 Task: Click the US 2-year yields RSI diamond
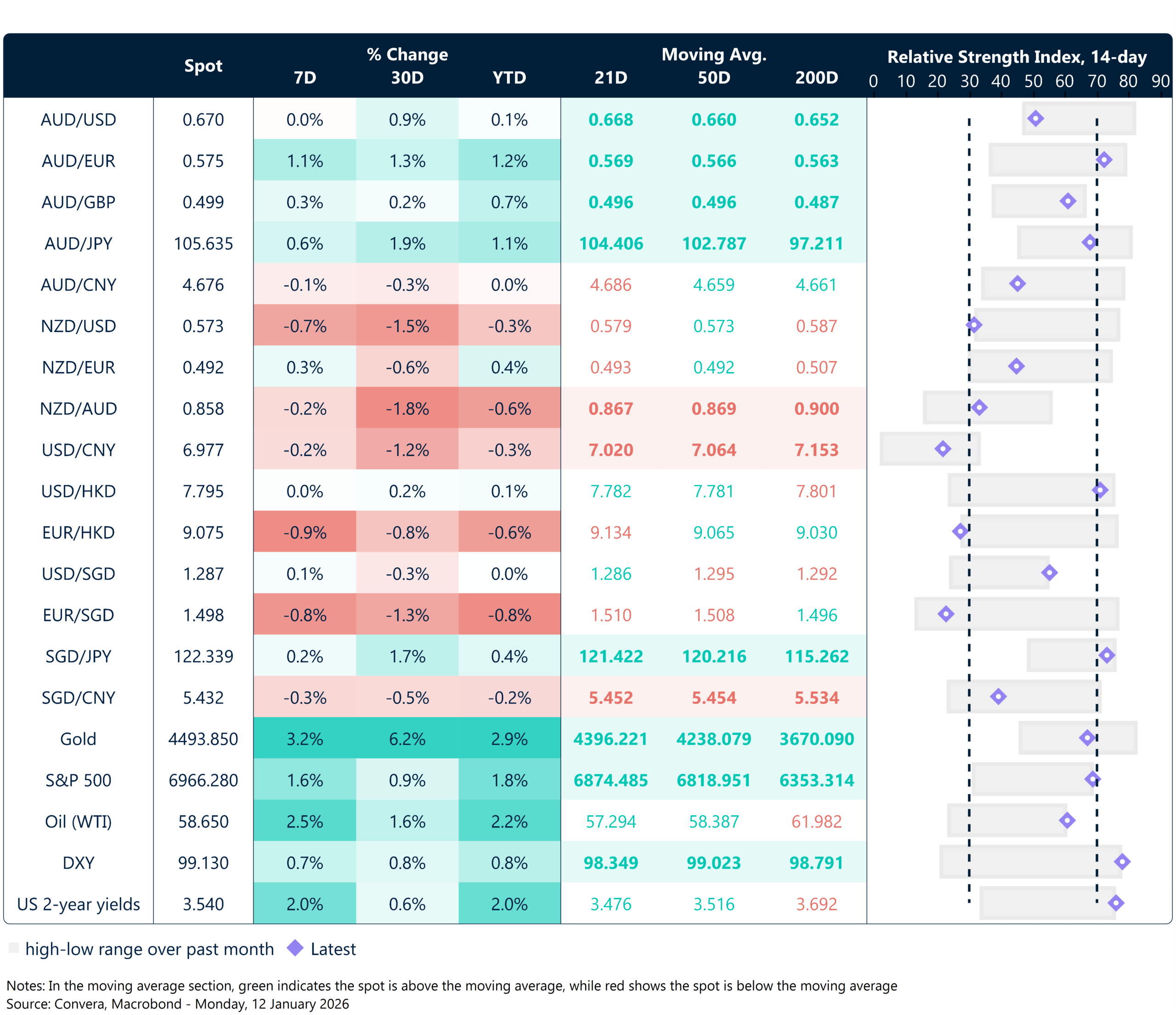(x=1116, y=902)
